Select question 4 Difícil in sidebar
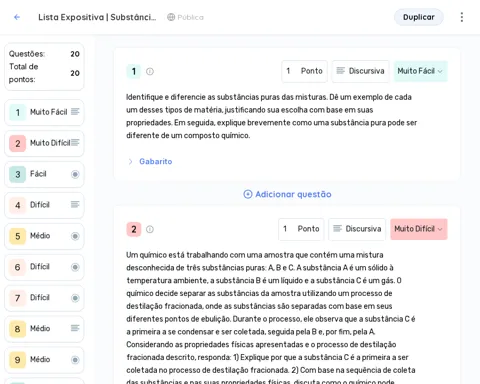 tap(44, 205)
